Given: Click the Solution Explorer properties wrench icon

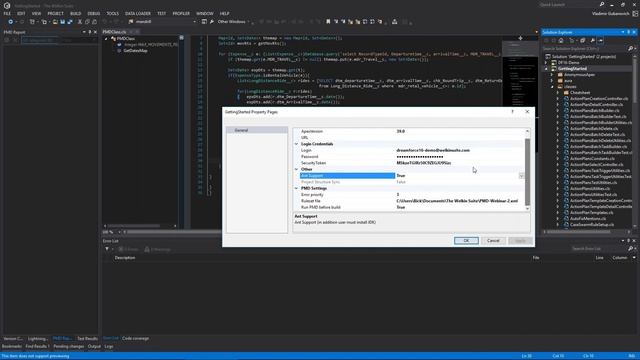Looking at the screenshot, I should point(592,40).
